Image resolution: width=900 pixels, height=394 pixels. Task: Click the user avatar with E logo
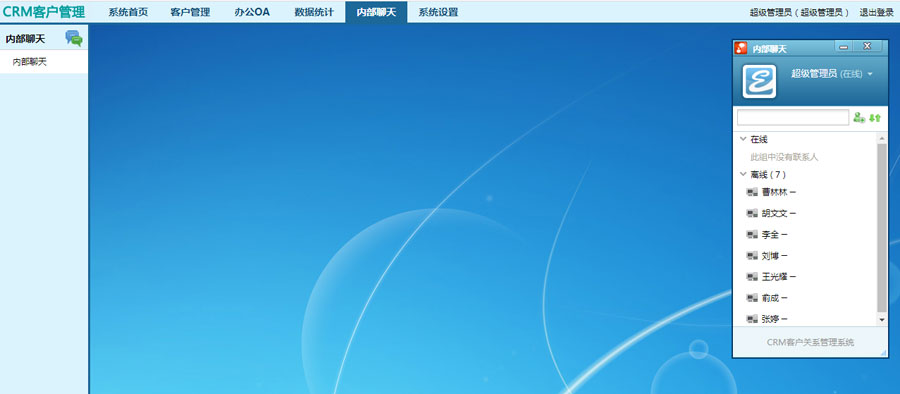pyautogui.click(x=759, y=81)
